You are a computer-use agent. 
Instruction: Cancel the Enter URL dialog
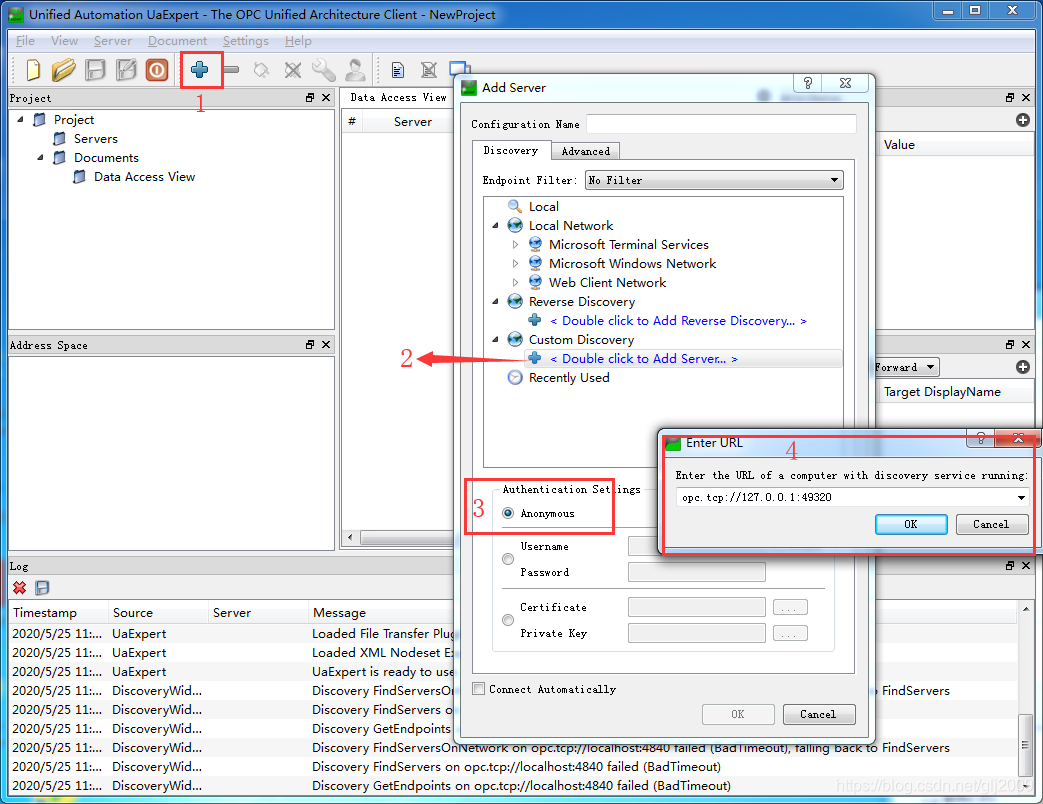coord(991,524)
